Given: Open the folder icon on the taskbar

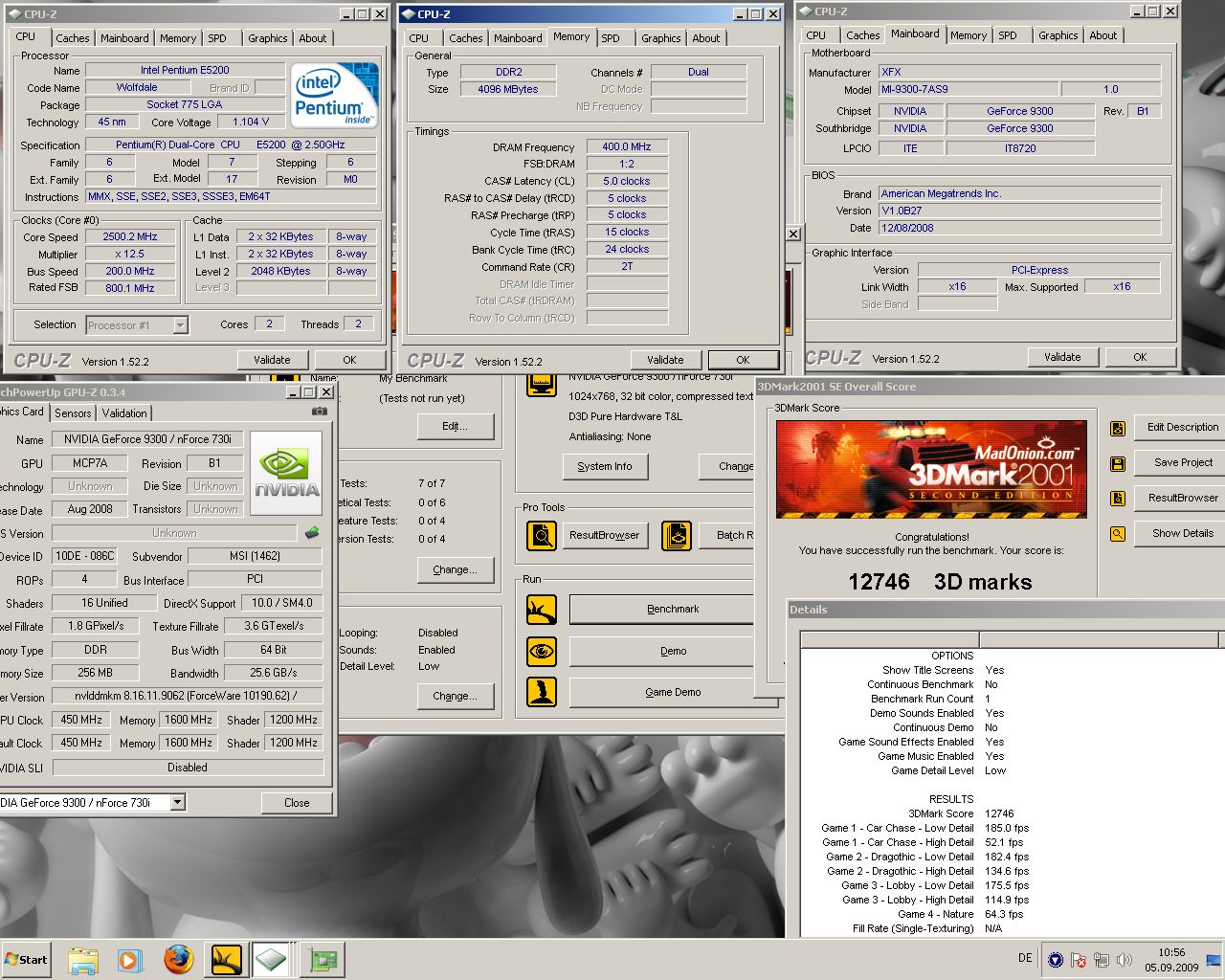Looking at the screenshot, I should coord(83,960).
